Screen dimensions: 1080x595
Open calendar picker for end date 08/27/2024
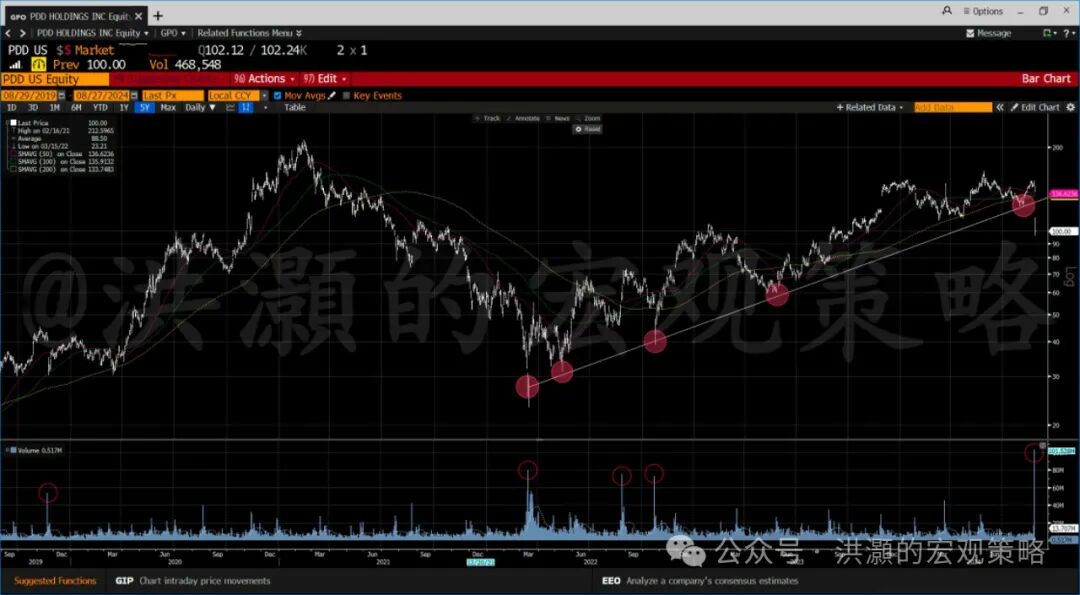tap(136, 96)
